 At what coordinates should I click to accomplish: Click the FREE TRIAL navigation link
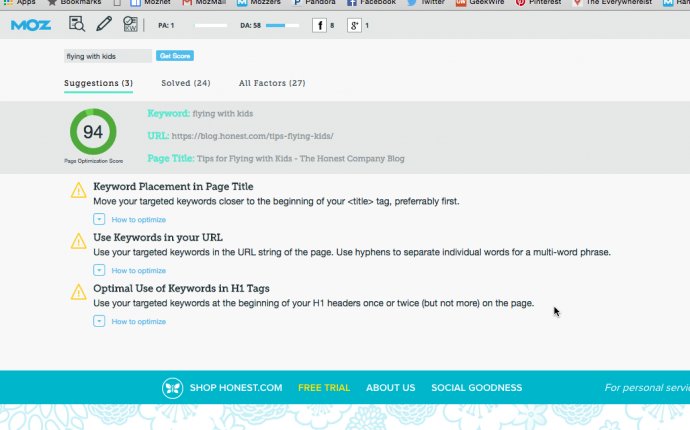324,388
